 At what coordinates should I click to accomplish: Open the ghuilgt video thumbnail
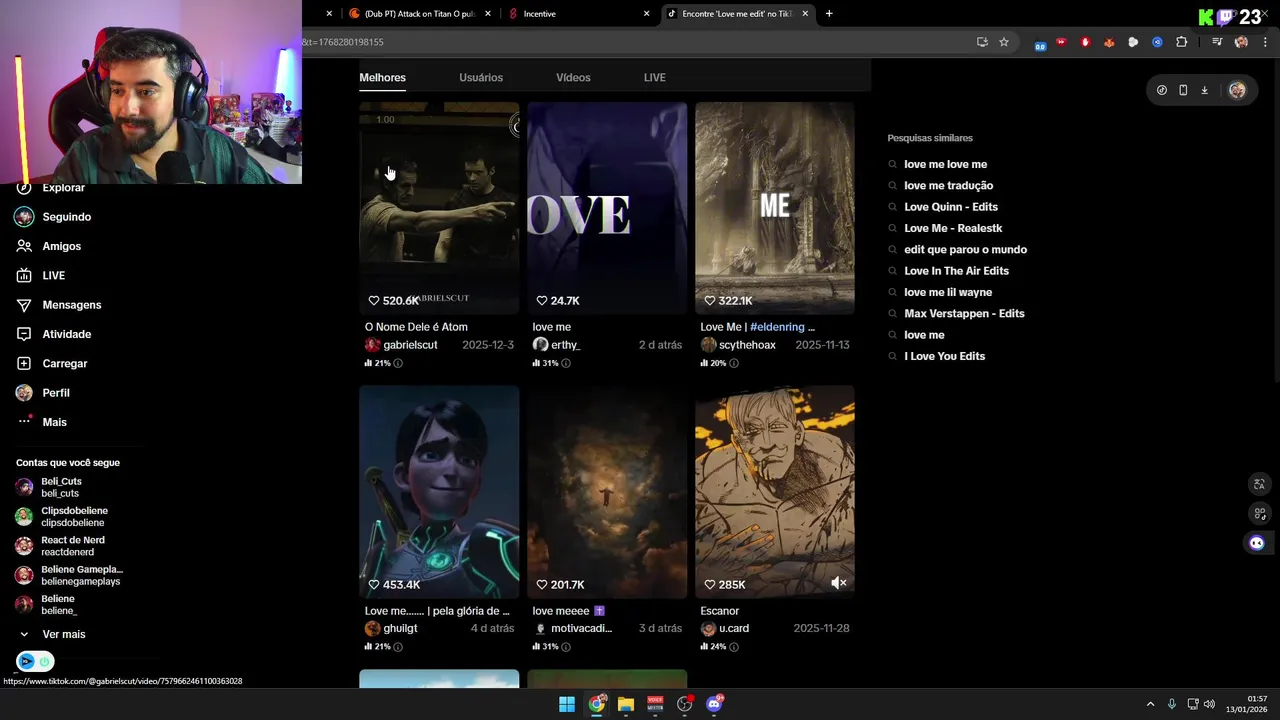click(439, 492)
